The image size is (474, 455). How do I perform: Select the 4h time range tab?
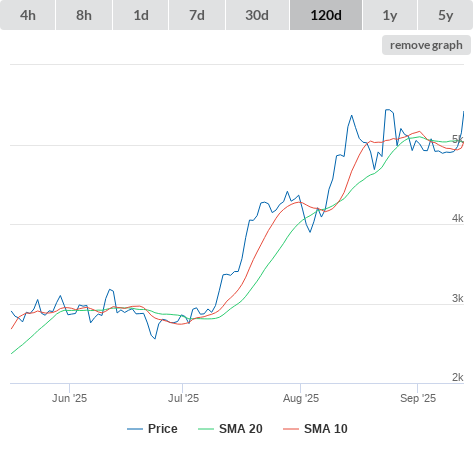[x=28, y=15]
